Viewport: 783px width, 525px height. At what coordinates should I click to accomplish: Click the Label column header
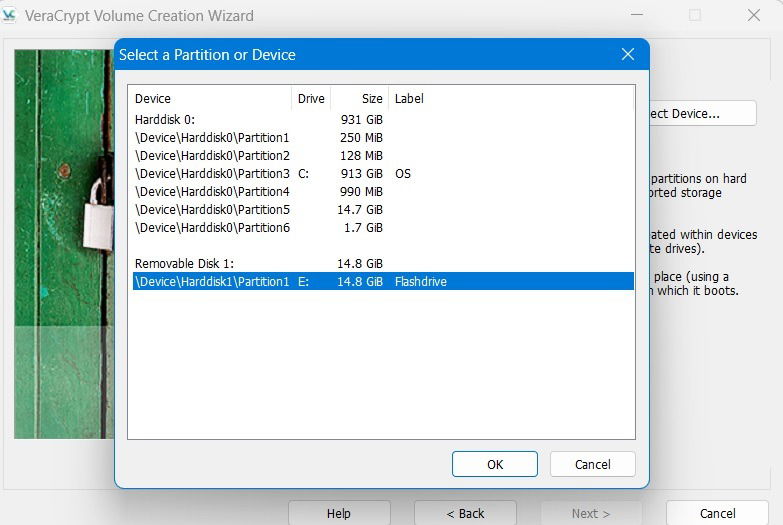pyautogui.click(x=511, y=98)
